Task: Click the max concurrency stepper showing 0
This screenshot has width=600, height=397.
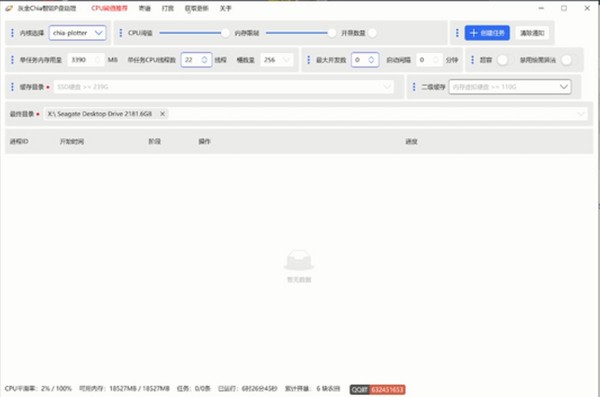Action: (x=365, y=60)
